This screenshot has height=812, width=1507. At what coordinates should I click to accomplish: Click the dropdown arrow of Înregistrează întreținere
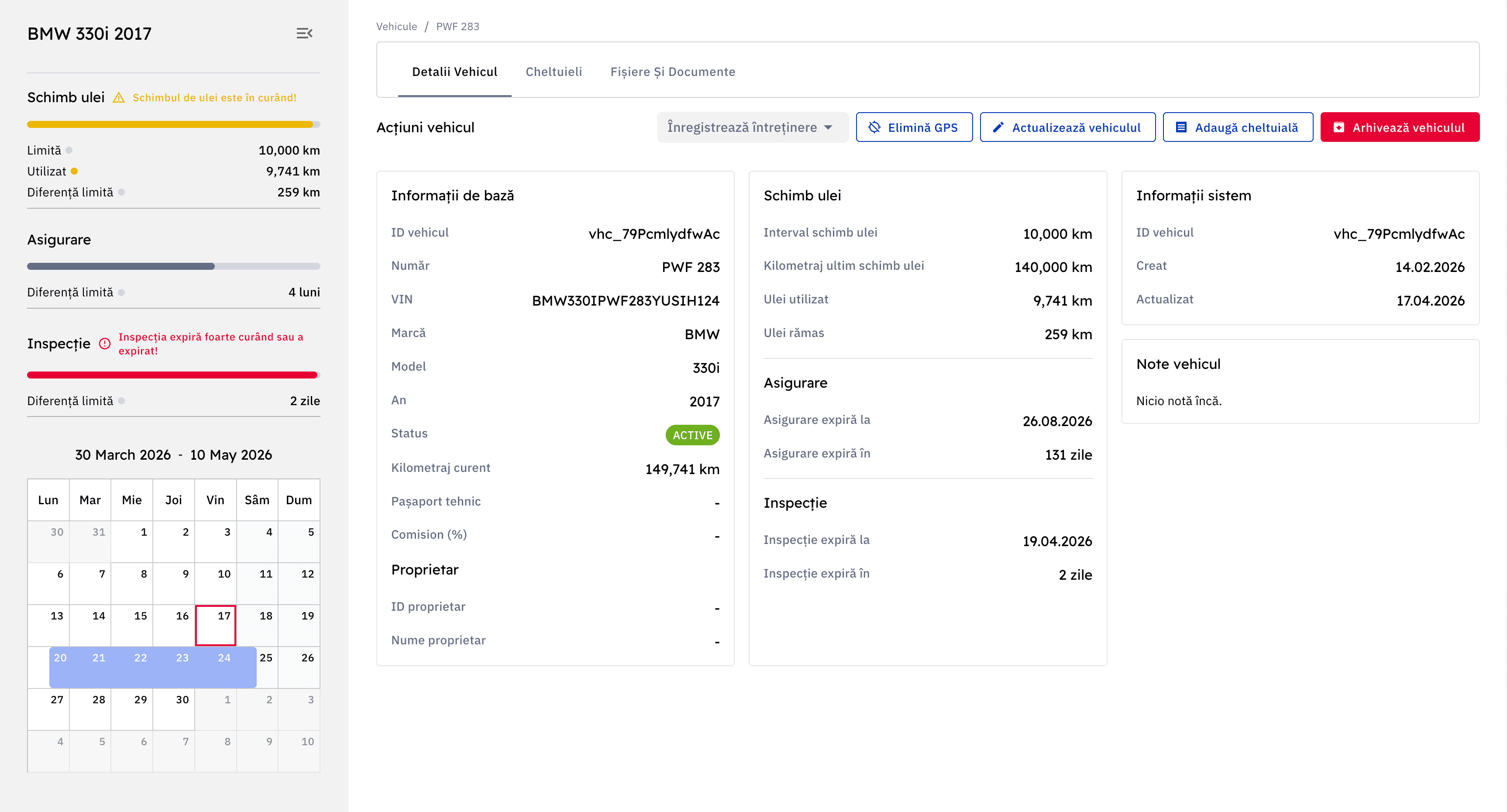828,127
